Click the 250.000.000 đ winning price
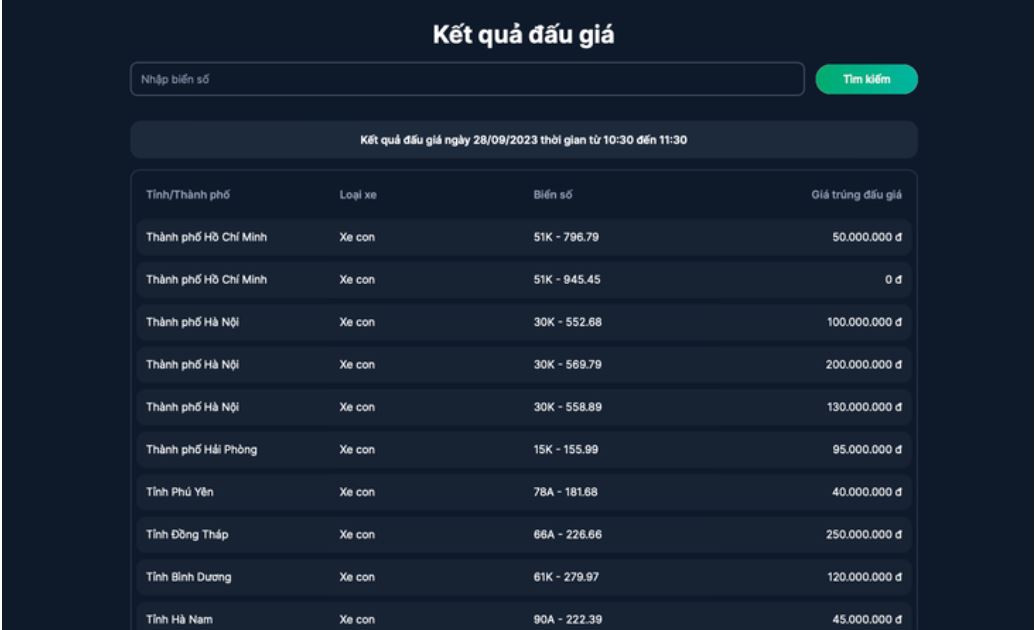The height and width of the screenshot is (630, 1035). (x=857, y=534)
